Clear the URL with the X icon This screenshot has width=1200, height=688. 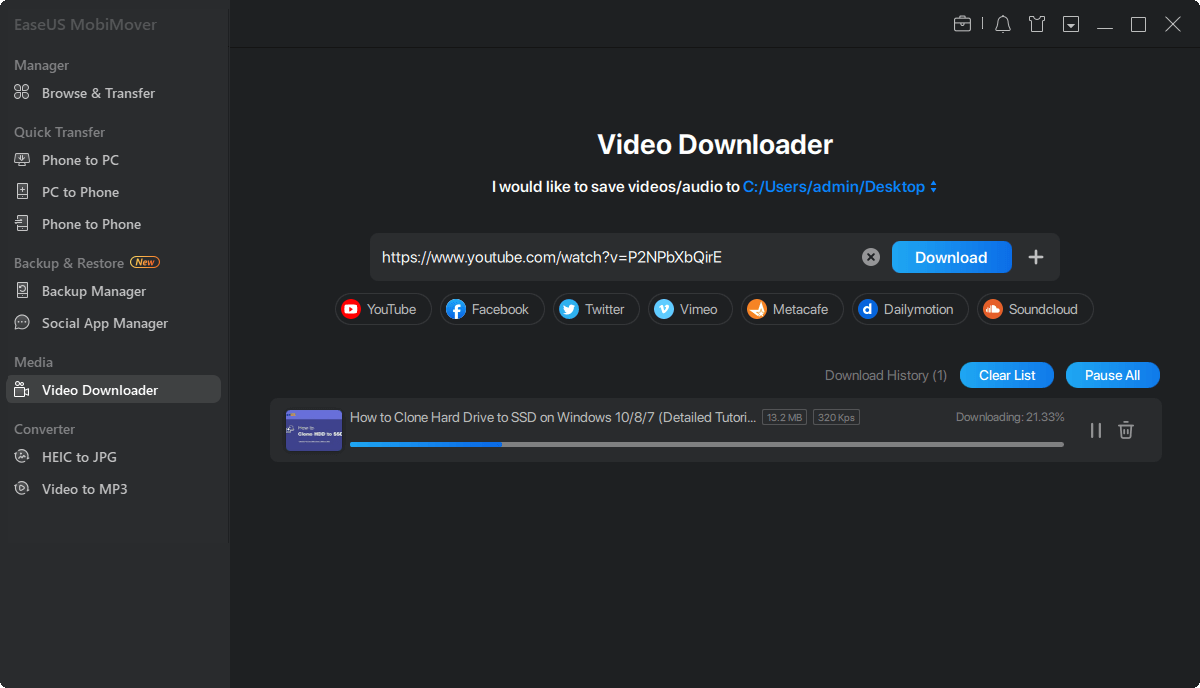[871, 258]
